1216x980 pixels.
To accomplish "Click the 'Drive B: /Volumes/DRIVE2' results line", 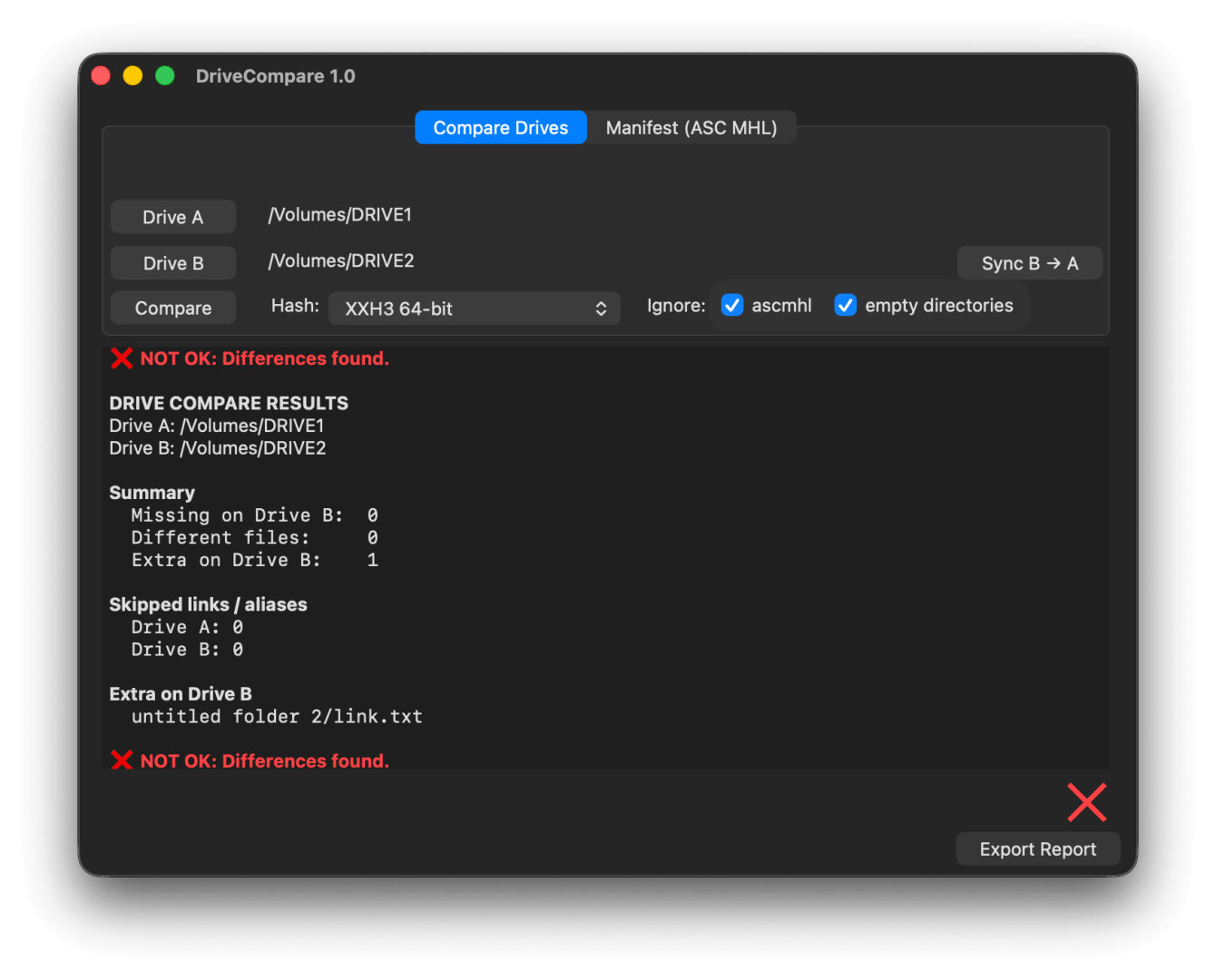I will click(218, 448).
